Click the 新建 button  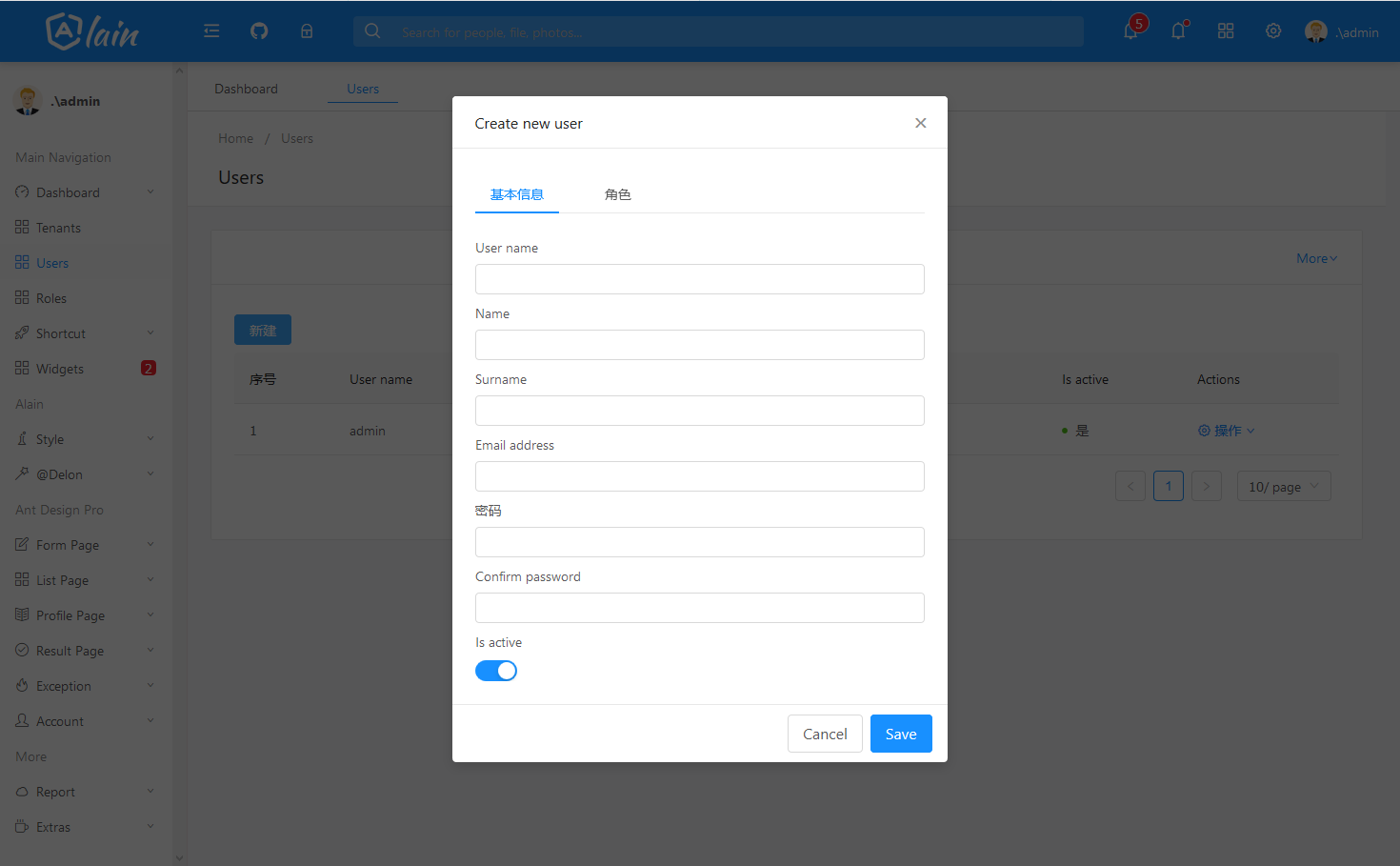(263, 330)
